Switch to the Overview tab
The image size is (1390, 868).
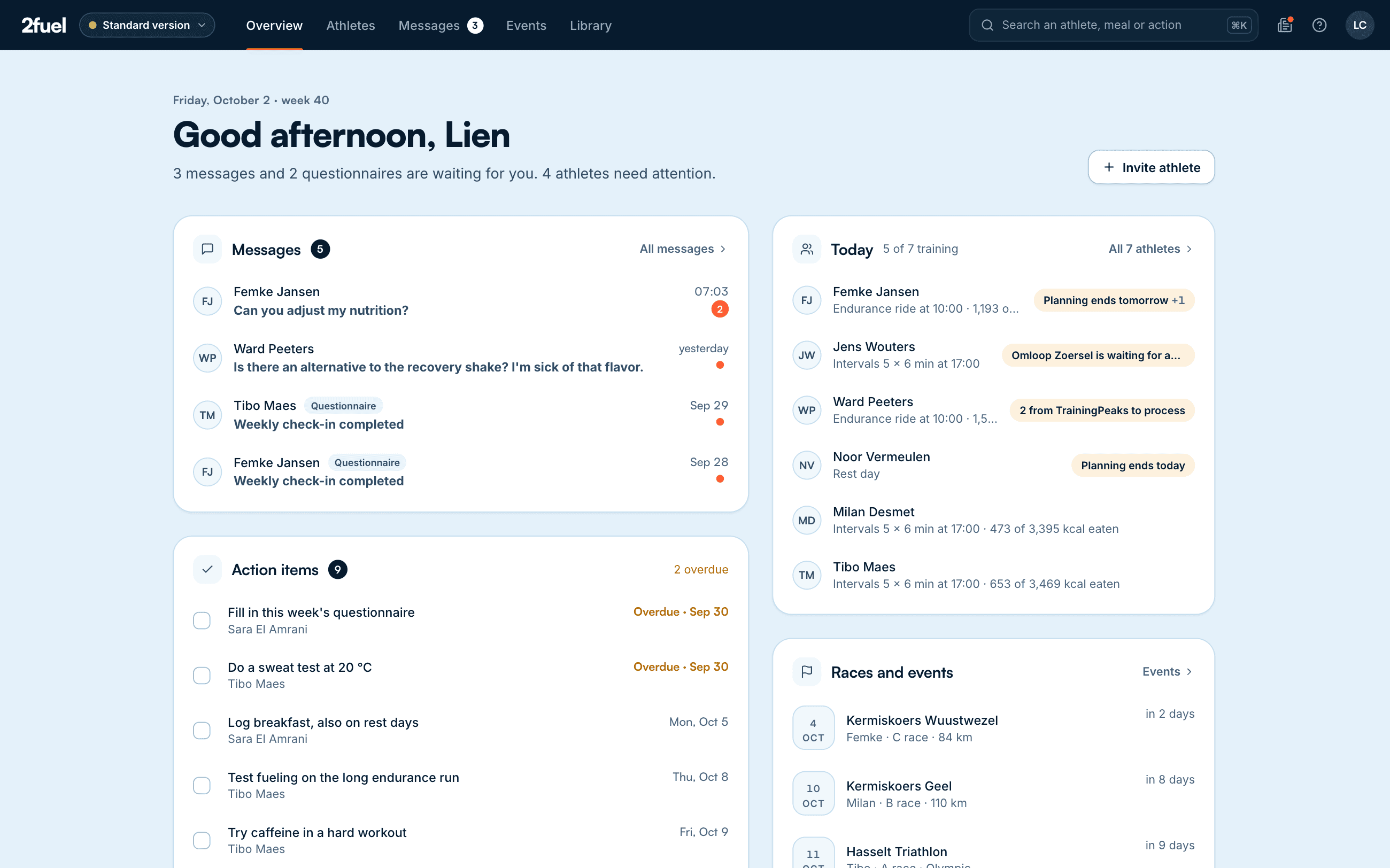tap(274, 25)
